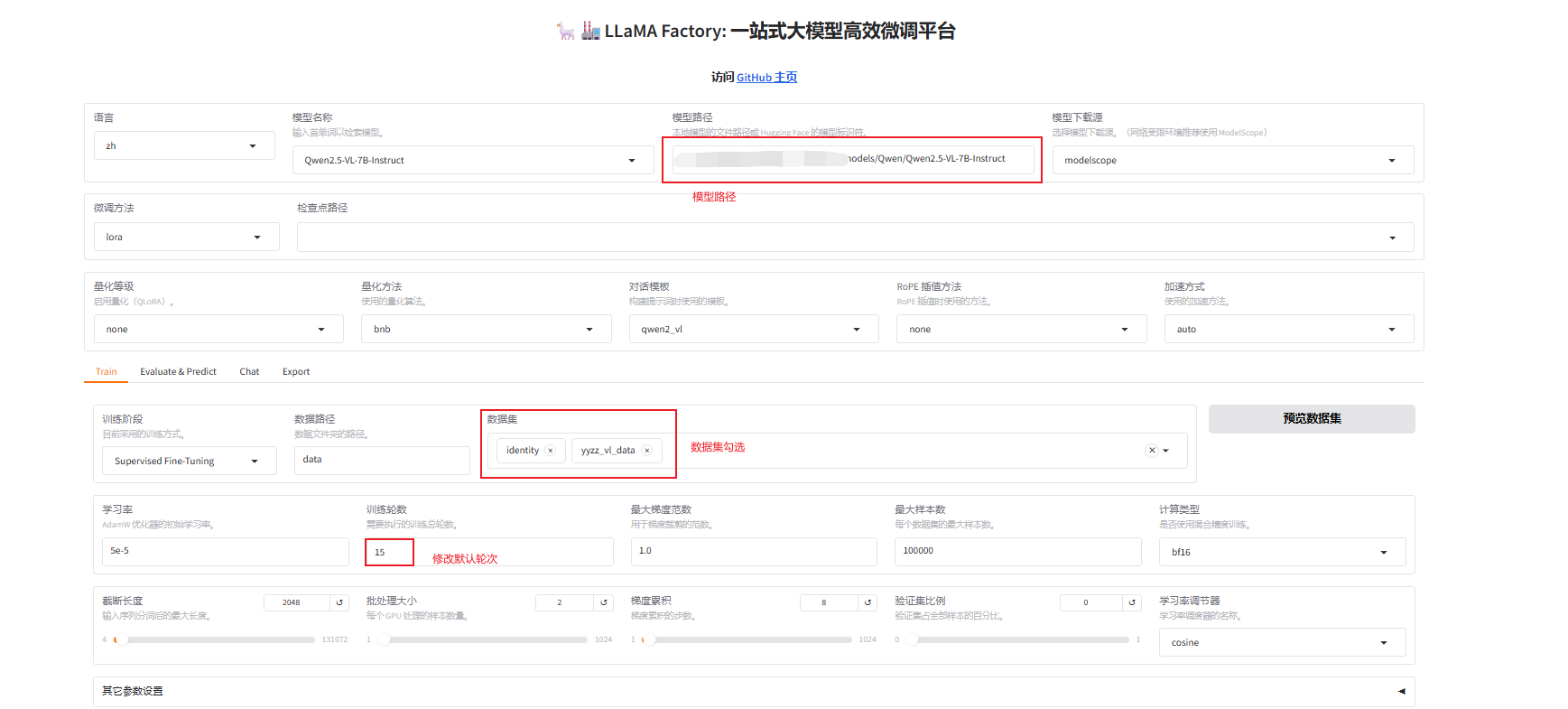Open the RoPE 插值方法 dropdown

tap(1022, 329)
